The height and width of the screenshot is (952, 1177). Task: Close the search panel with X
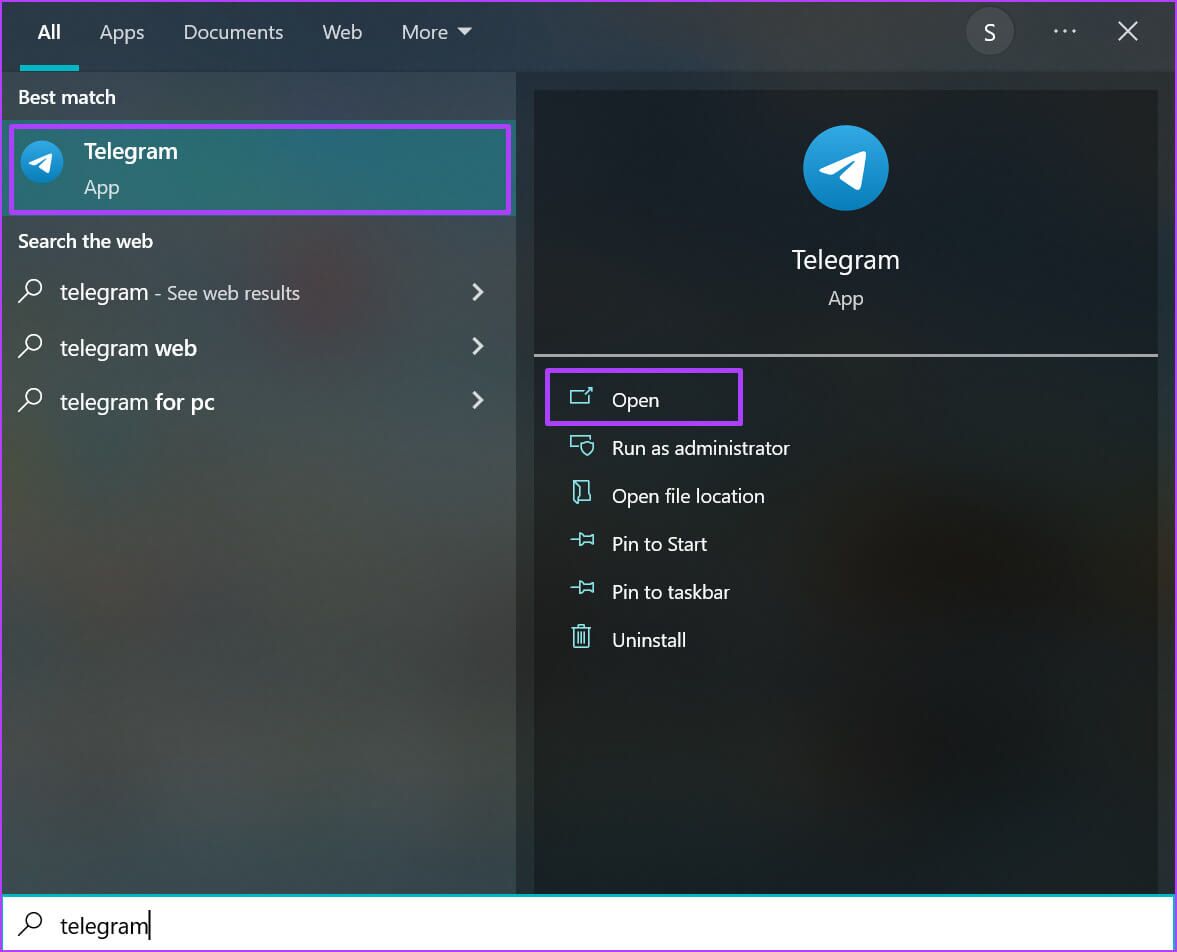pyautogui.click(x=1127, y=32)
